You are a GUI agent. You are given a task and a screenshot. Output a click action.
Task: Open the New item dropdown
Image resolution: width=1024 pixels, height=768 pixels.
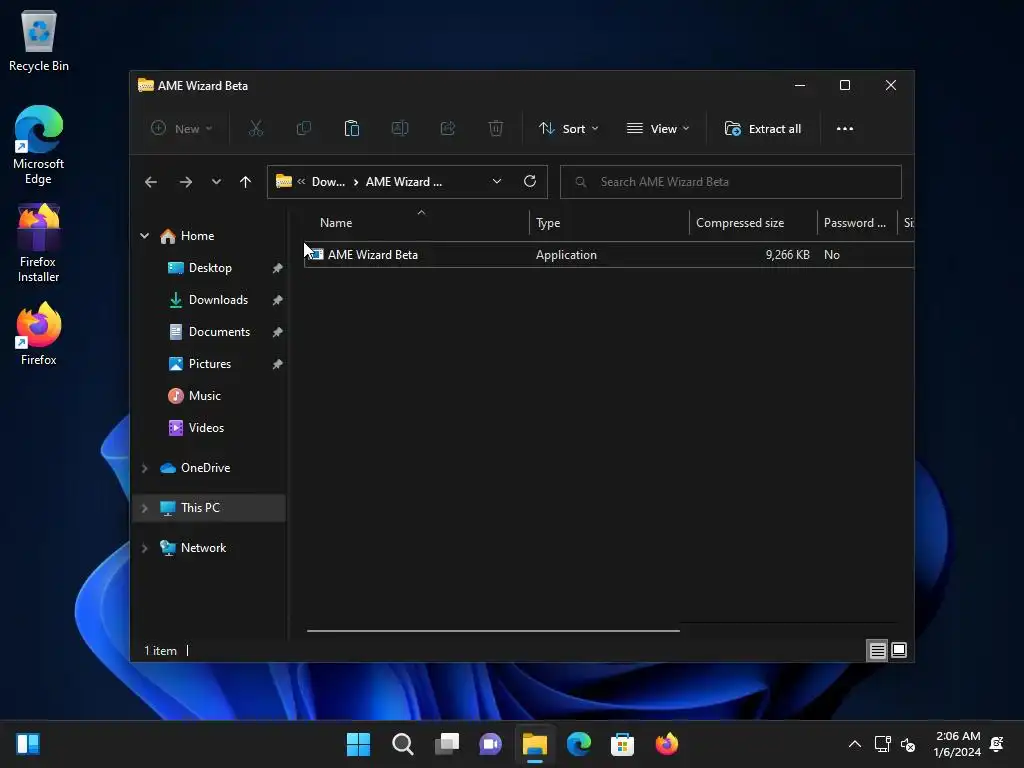(182, 129)
